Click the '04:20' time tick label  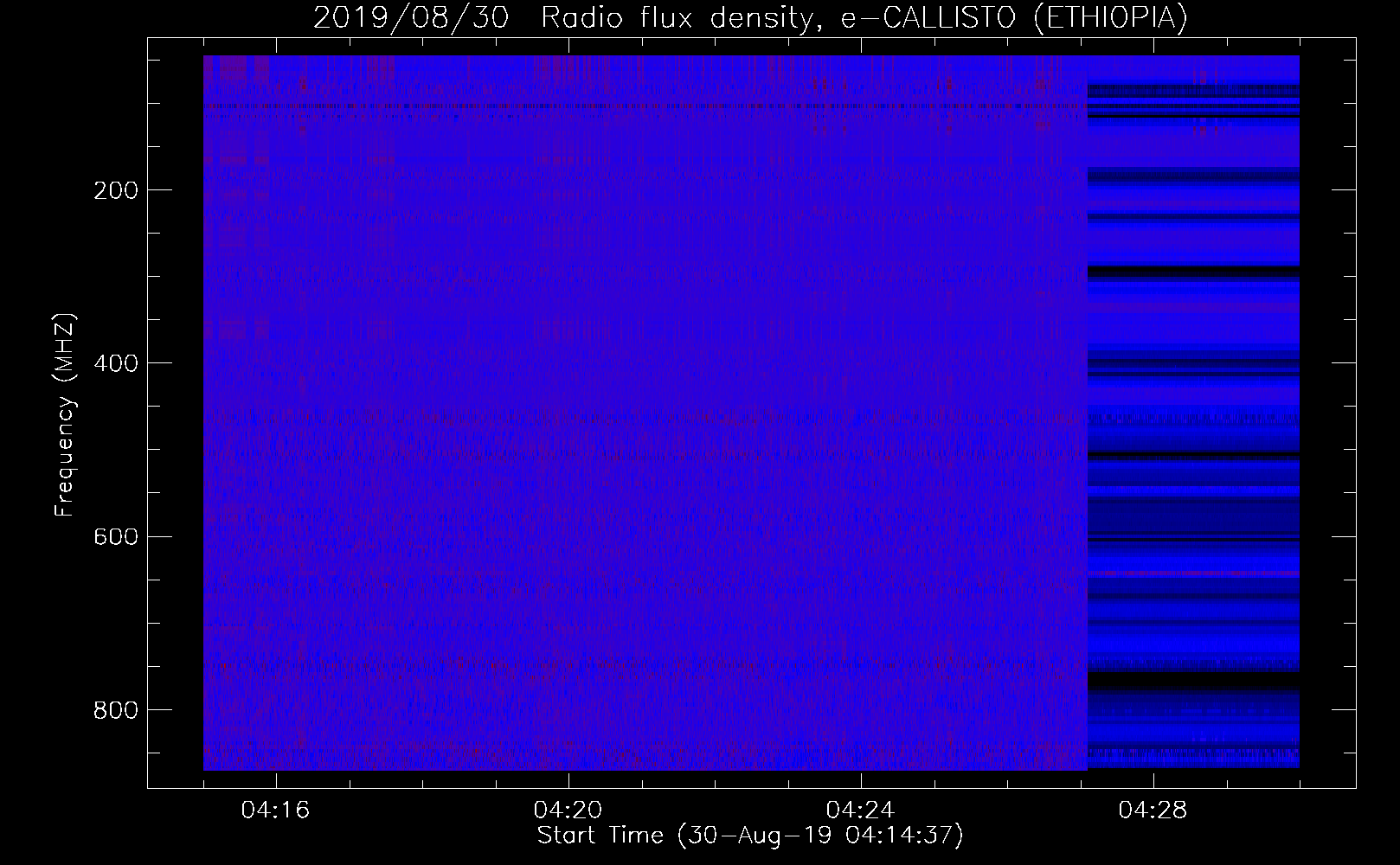[568, 811]
